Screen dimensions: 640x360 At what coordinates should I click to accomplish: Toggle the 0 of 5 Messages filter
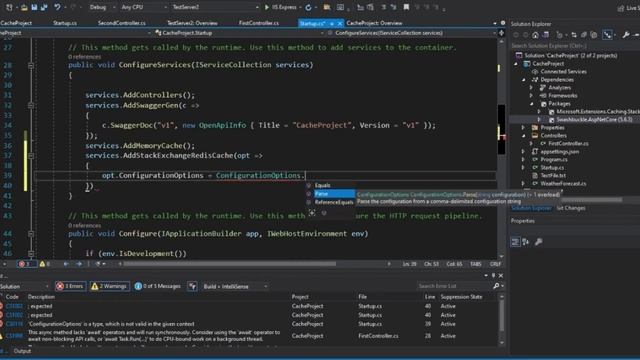[158, 286]
